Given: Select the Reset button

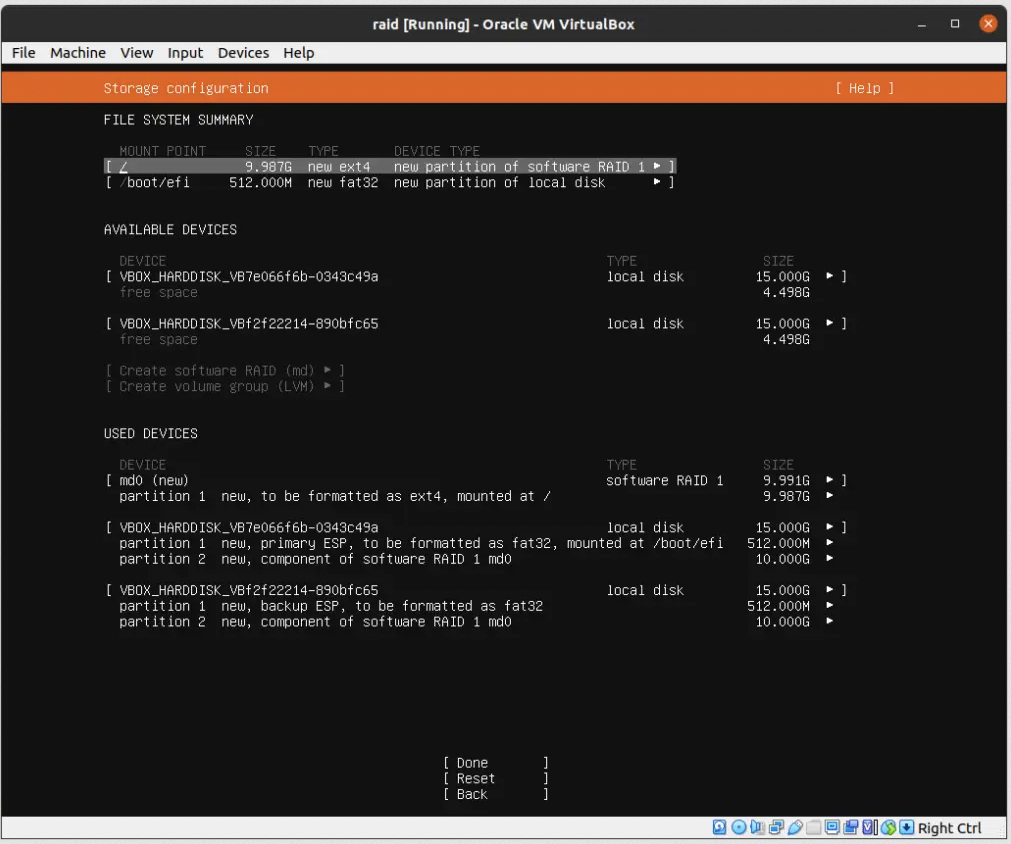Looking at the screenshot, I should tap(495, 778).
